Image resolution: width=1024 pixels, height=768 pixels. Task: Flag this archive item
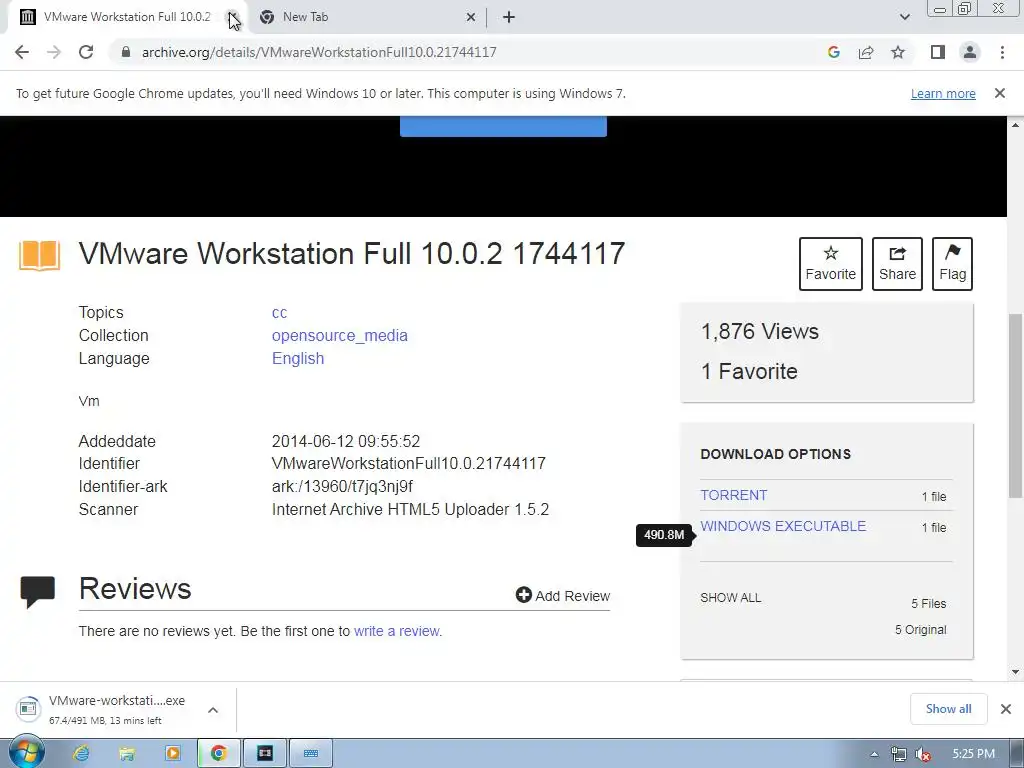952,264
